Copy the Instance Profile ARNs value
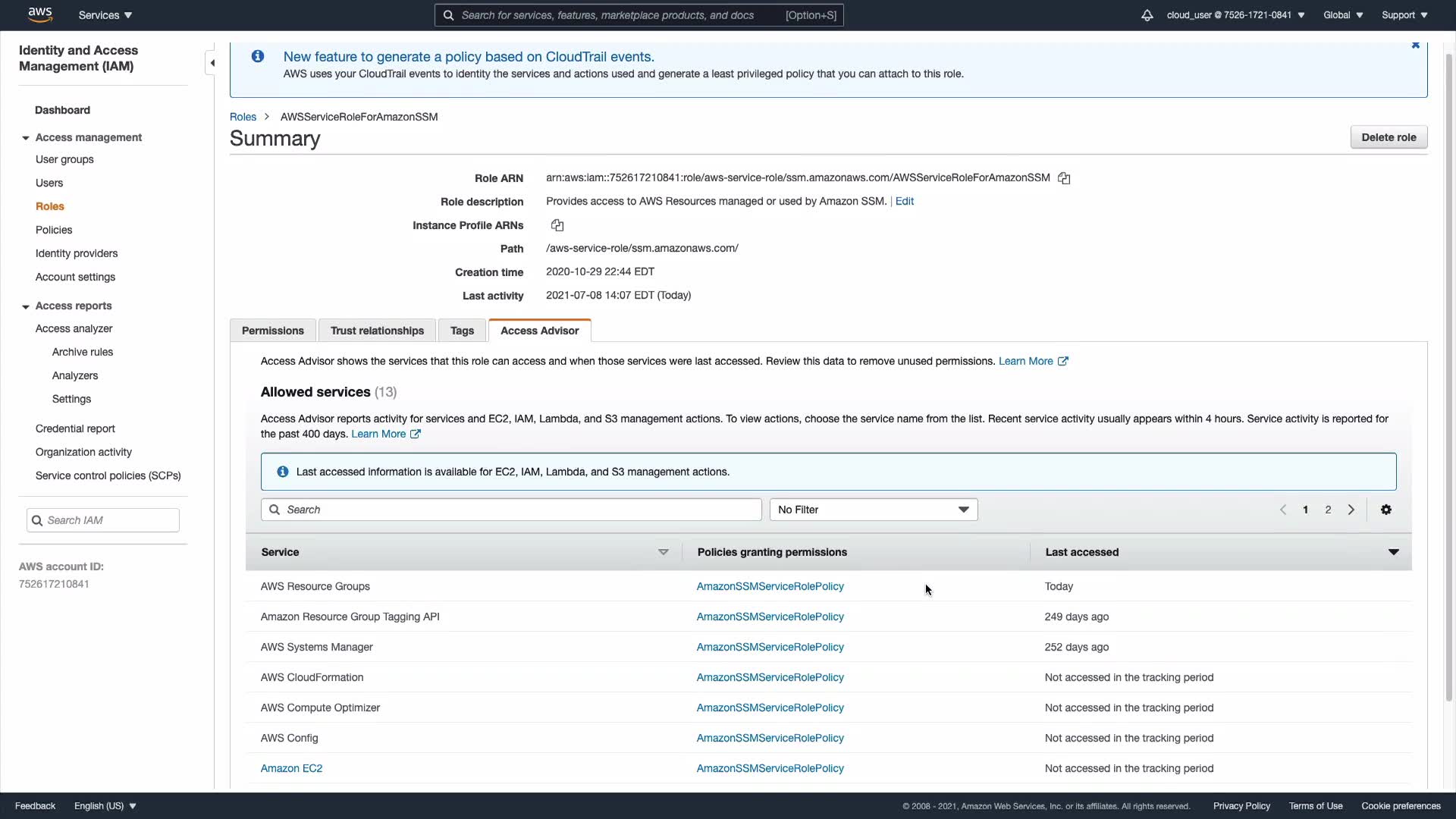The image size is (1456, 819). [x=557, y=225]
